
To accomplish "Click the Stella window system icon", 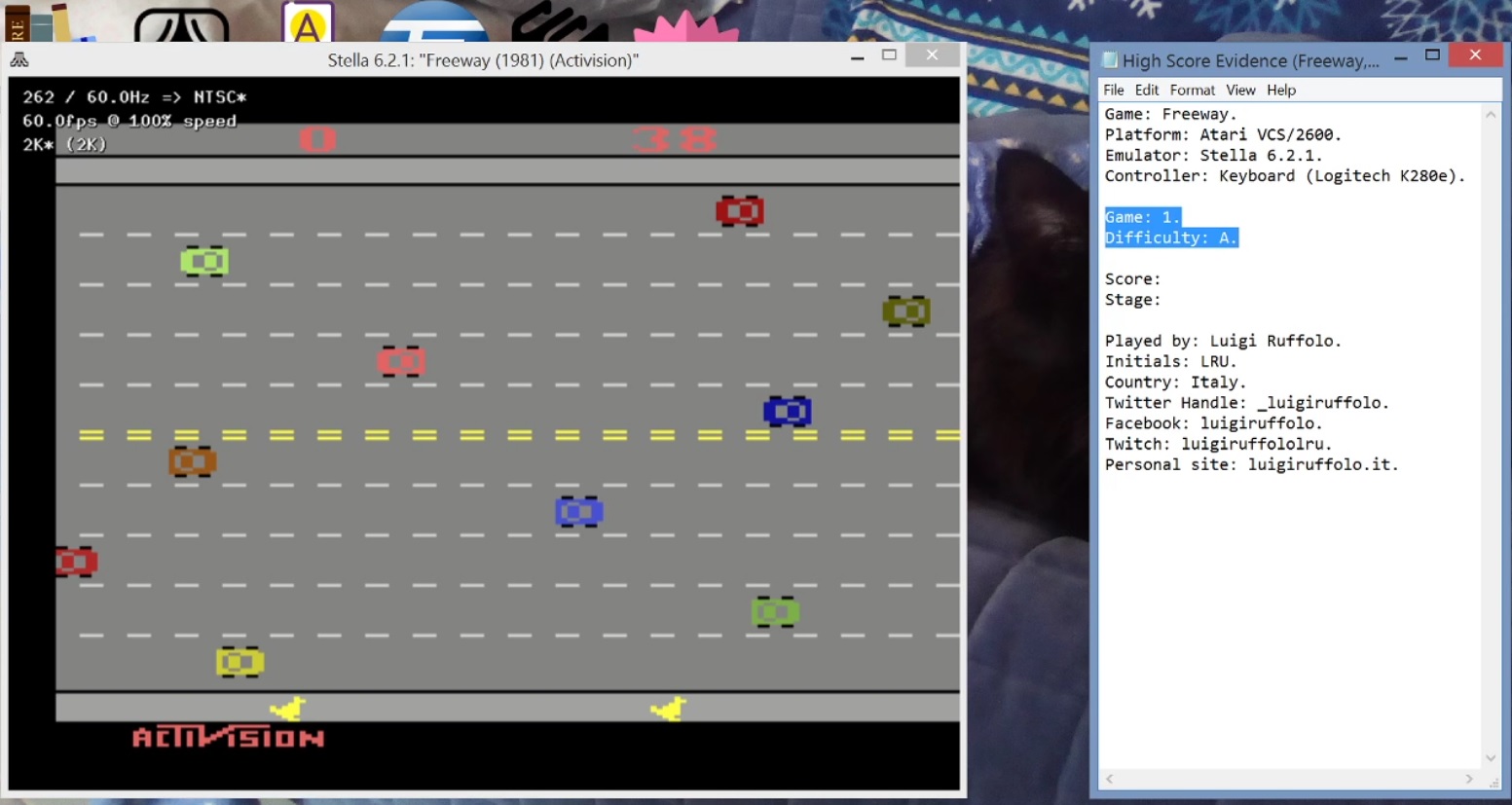I will pyautogui.click(x=19, y=60).
